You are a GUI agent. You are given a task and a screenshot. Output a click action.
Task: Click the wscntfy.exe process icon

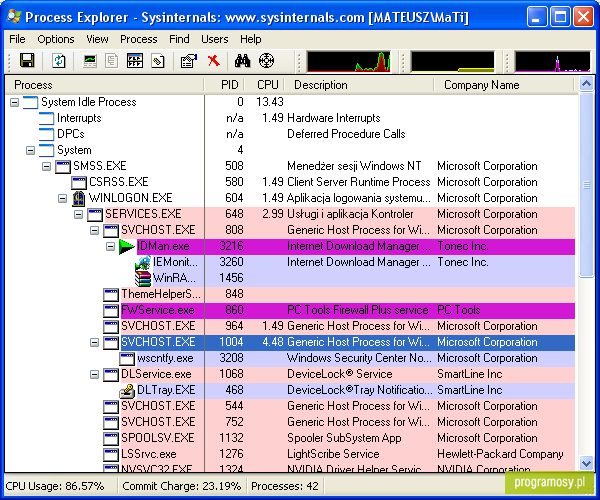tap(127, 358)
